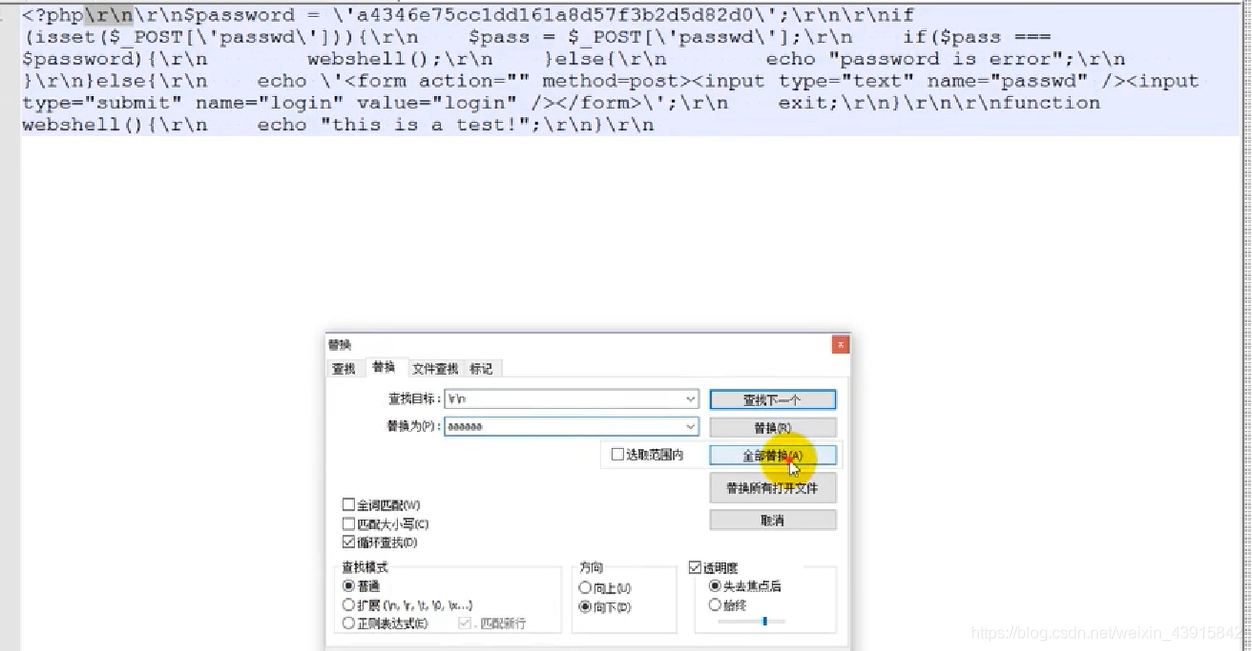The height and width of the screenshot is (651, 1252).
Task: Click 'webshell();' text in the editor
Action: (375, 59)
